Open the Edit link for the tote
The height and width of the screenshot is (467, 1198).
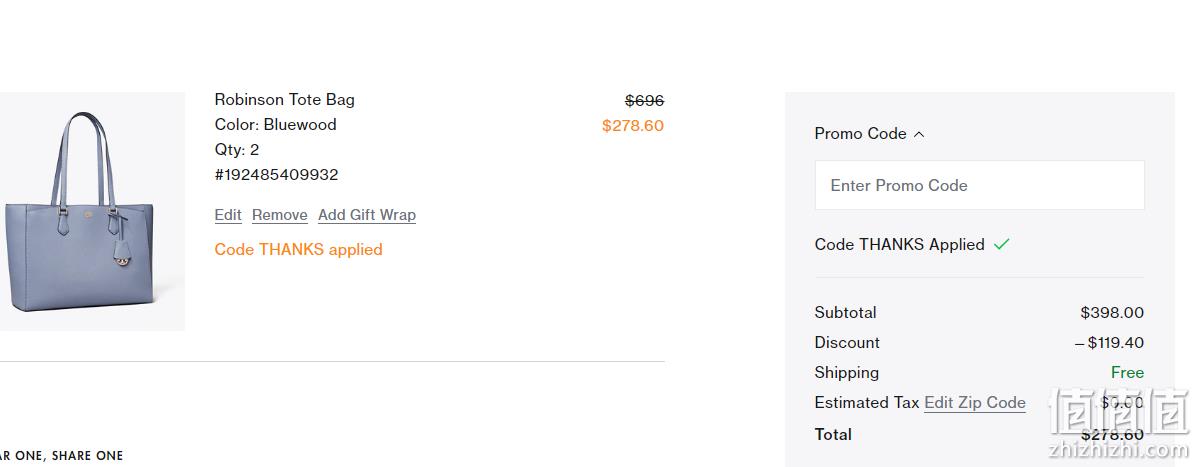pos(228,215)
